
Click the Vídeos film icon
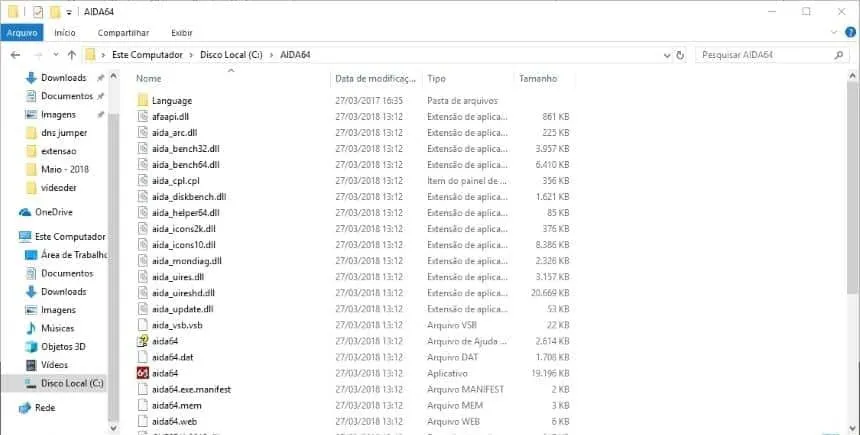coord(31,365)
